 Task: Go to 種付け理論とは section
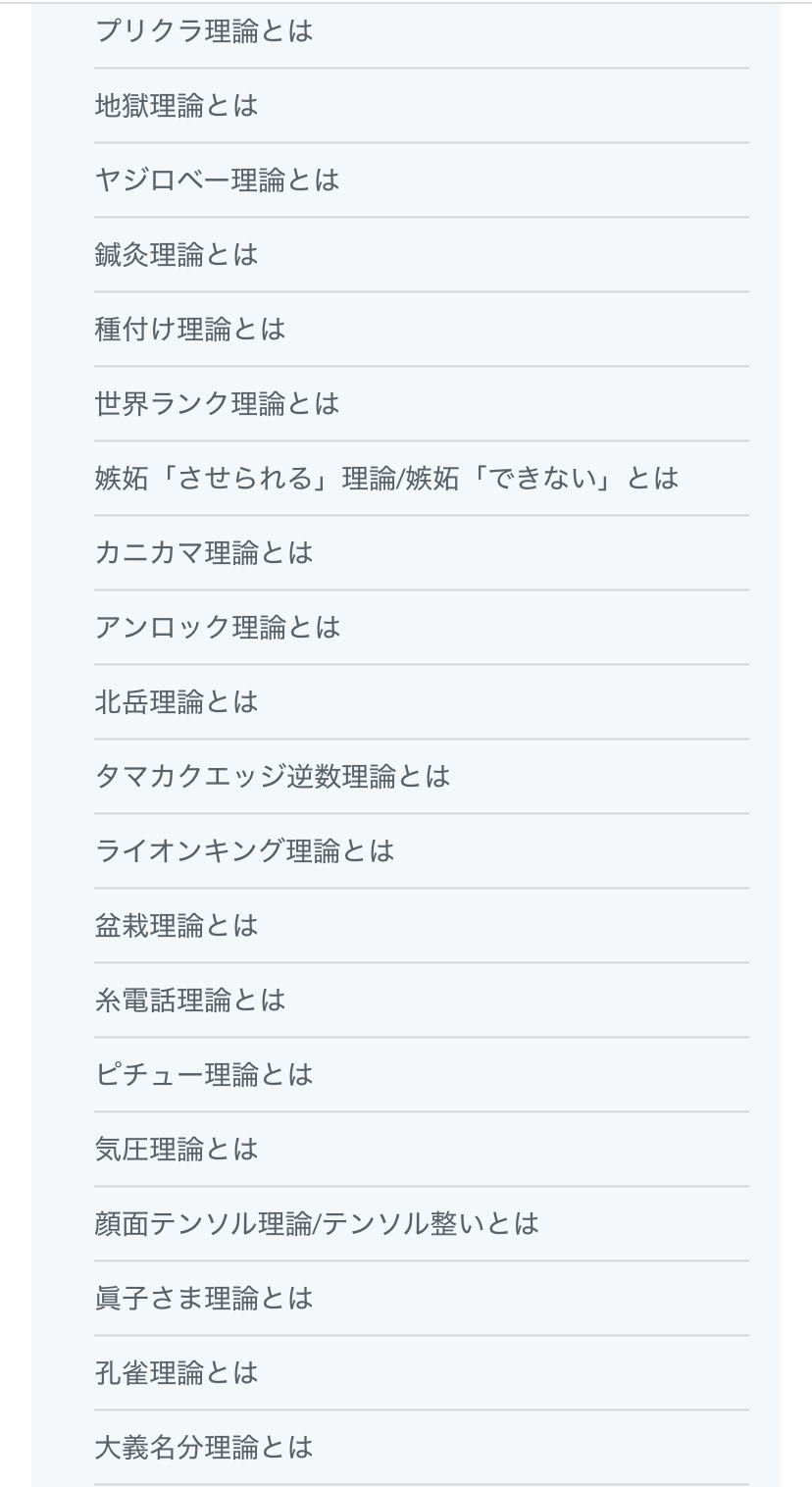pos(190,330)
